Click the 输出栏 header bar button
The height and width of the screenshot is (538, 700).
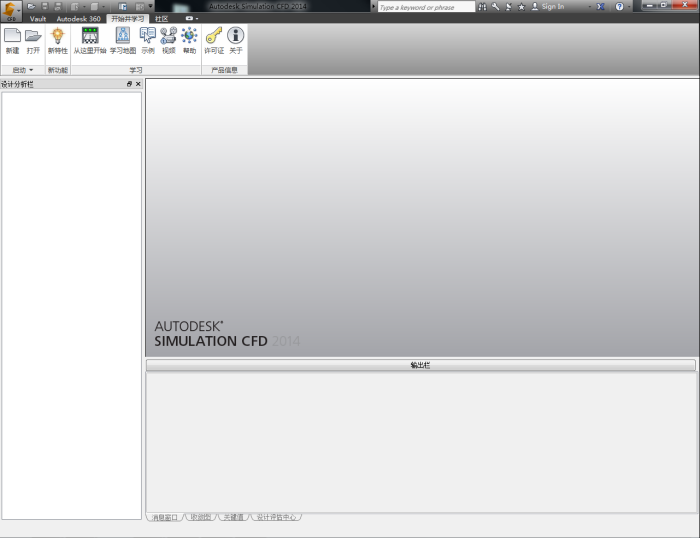pos(421,365)
